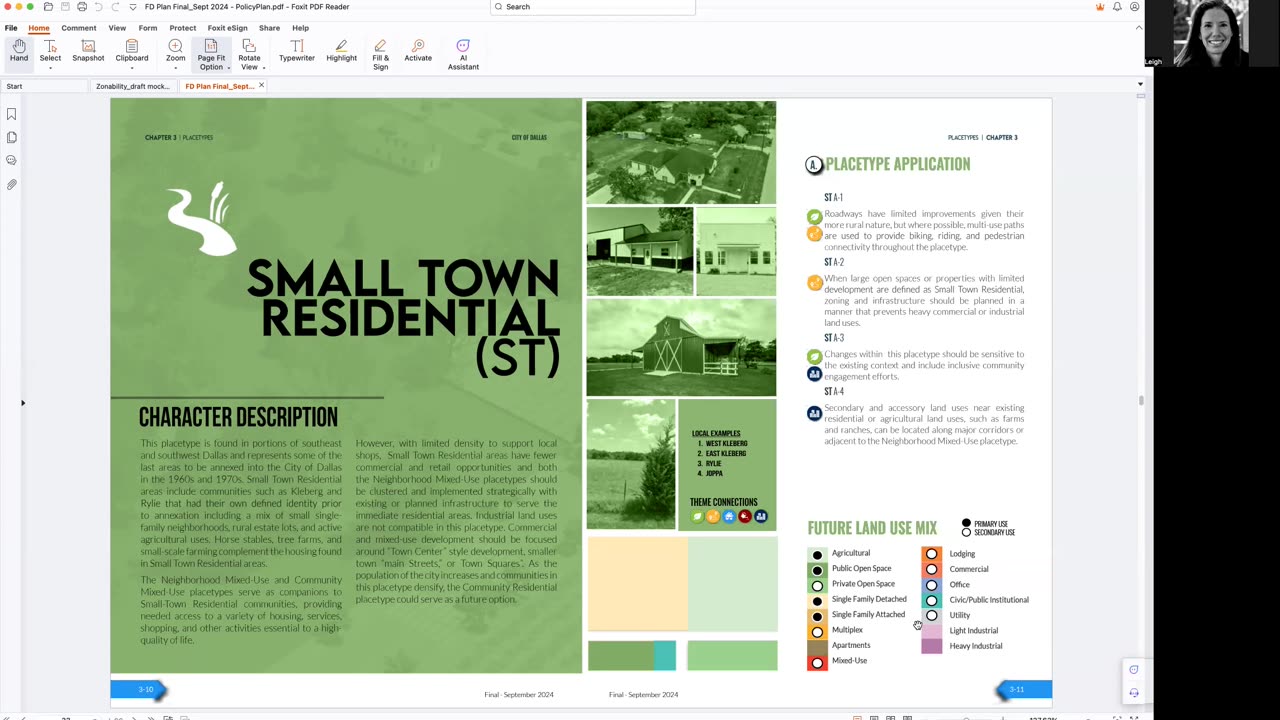
Task: Open the quick access toolbar customize chevron
Action: pyautogui.click(x=132, y=7)
